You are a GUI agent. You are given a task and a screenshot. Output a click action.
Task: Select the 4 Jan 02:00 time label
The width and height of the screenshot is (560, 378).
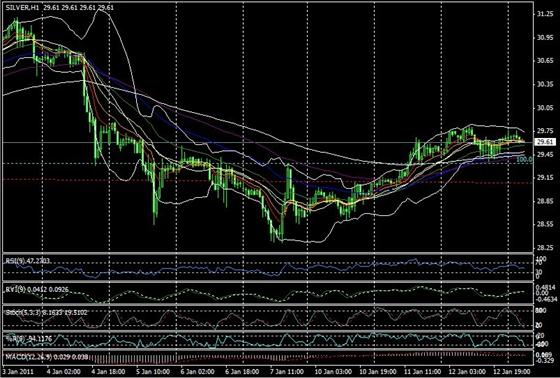64,371
